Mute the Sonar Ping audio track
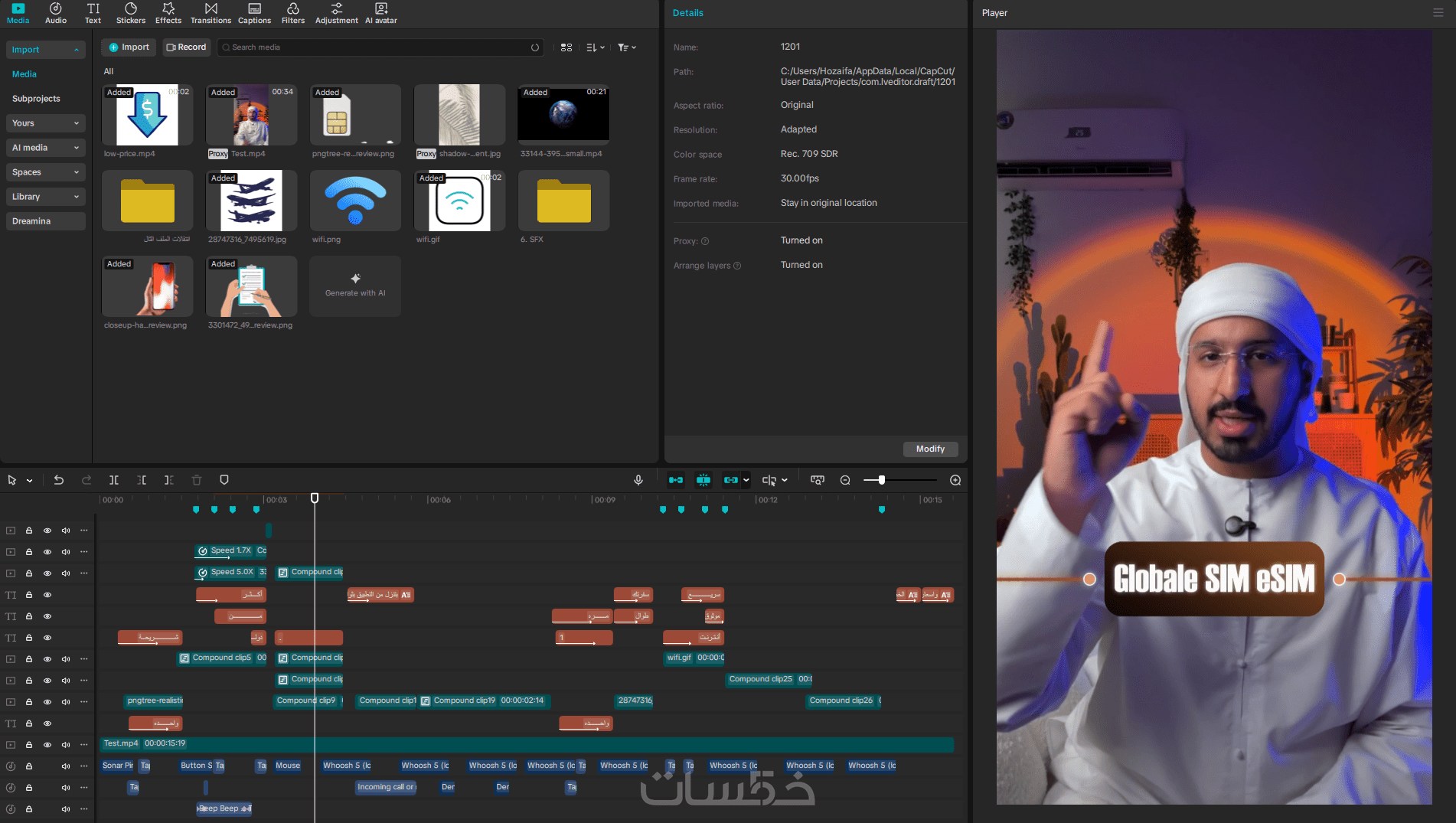 point(66,766)
